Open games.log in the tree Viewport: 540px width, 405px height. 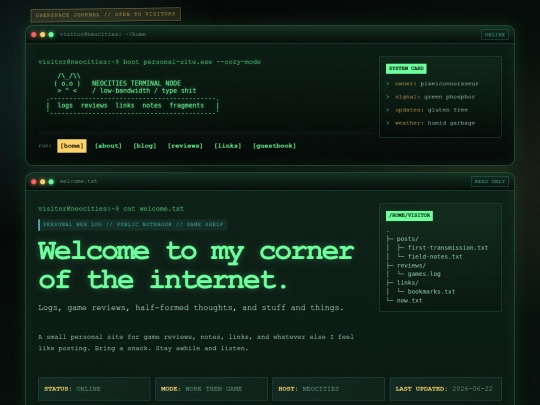[424, 274]
